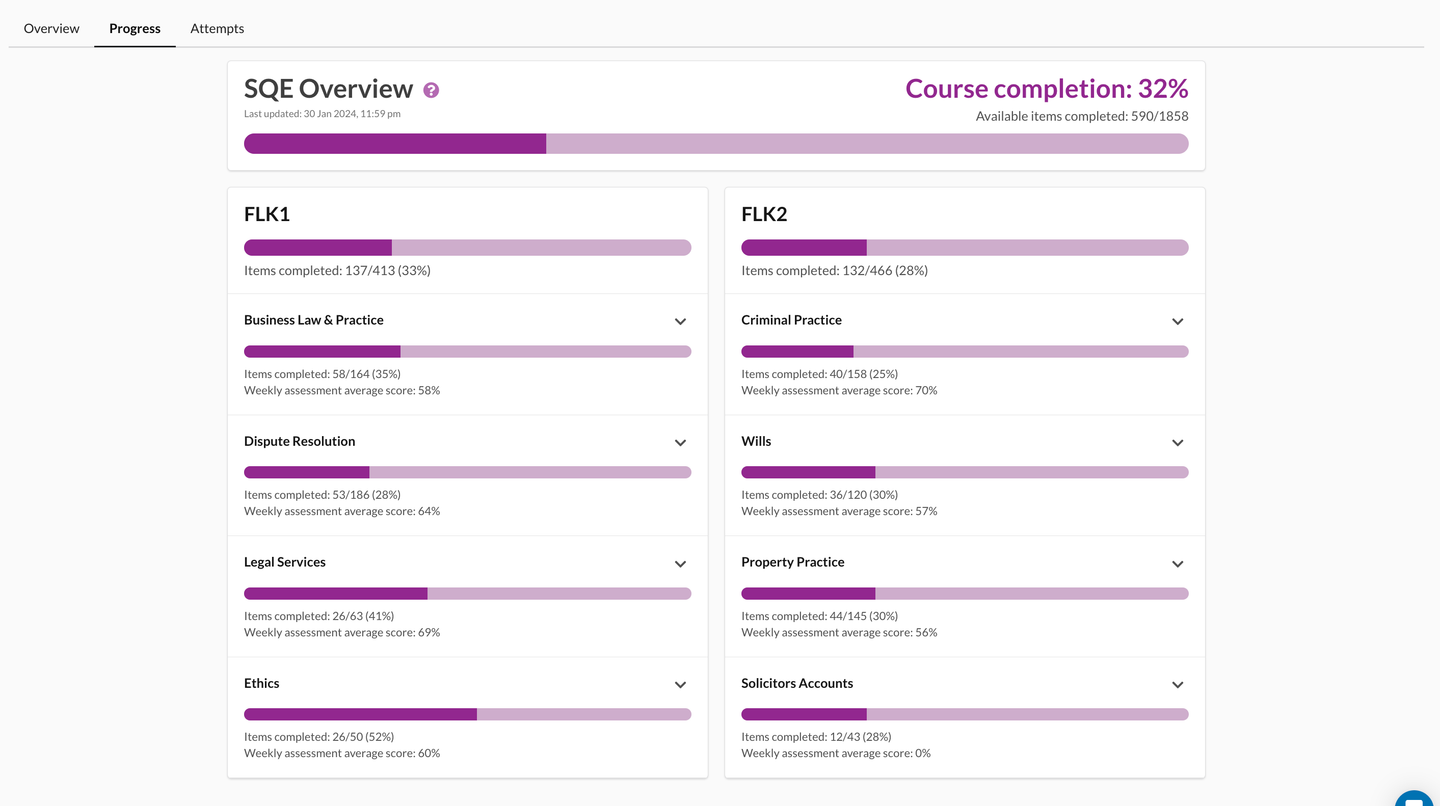Select the Progress tab

(x=134, y=28)
